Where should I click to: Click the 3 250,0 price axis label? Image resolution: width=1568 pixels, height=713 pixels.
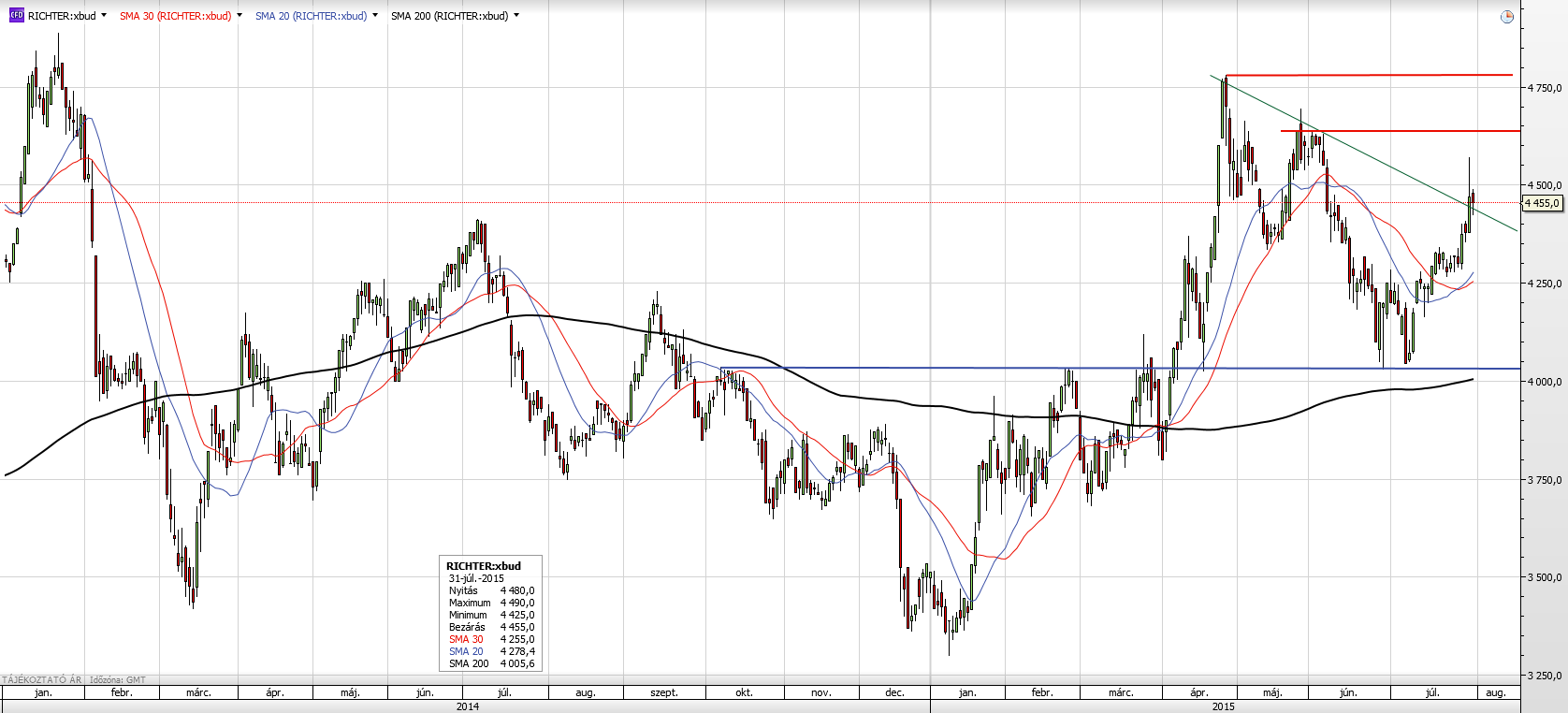point(1545,676)
